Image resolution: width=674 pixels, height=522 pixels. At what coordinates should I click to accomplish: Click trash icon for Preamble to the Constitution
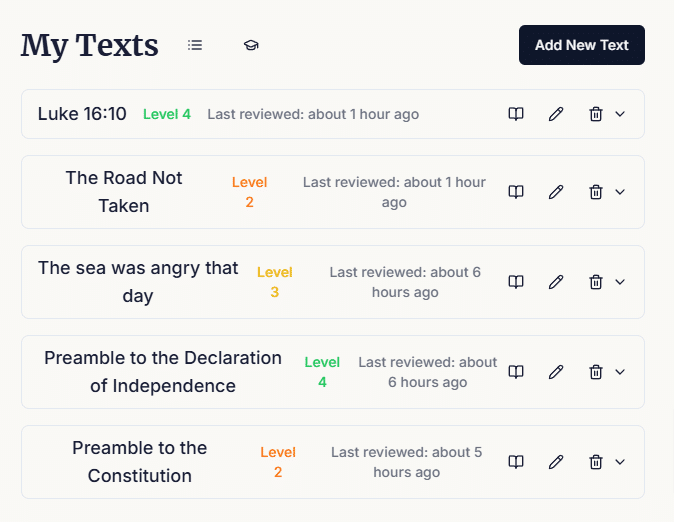coord(596,462)
